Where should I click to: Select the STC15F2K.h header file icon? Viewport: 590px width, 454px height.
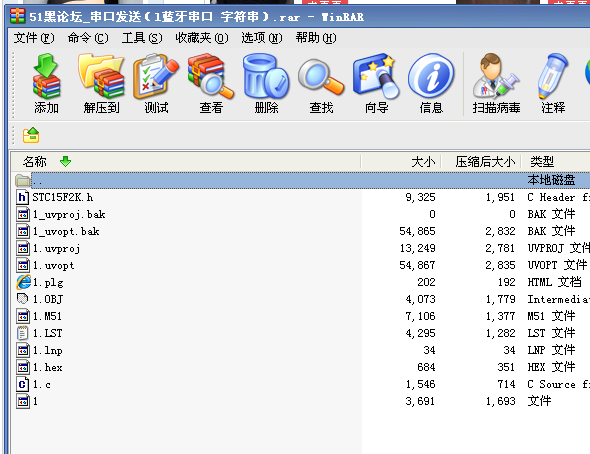click(22, 197)
